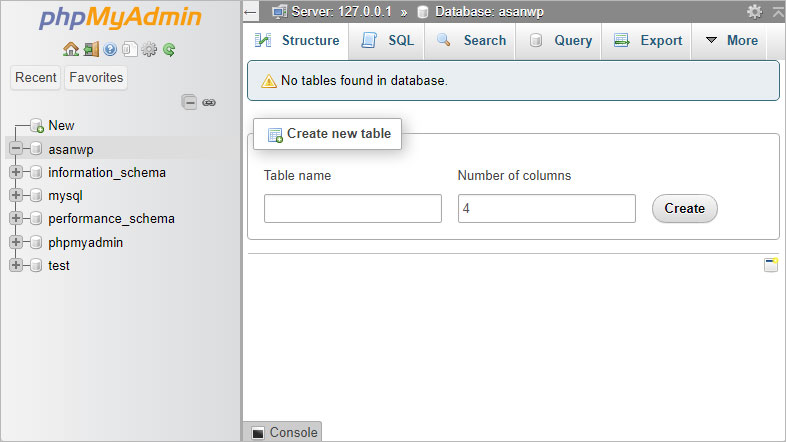Viewport: 786px width, 442px height.
Task: Toggle link with main panel icon
Action: click(209, 103)
